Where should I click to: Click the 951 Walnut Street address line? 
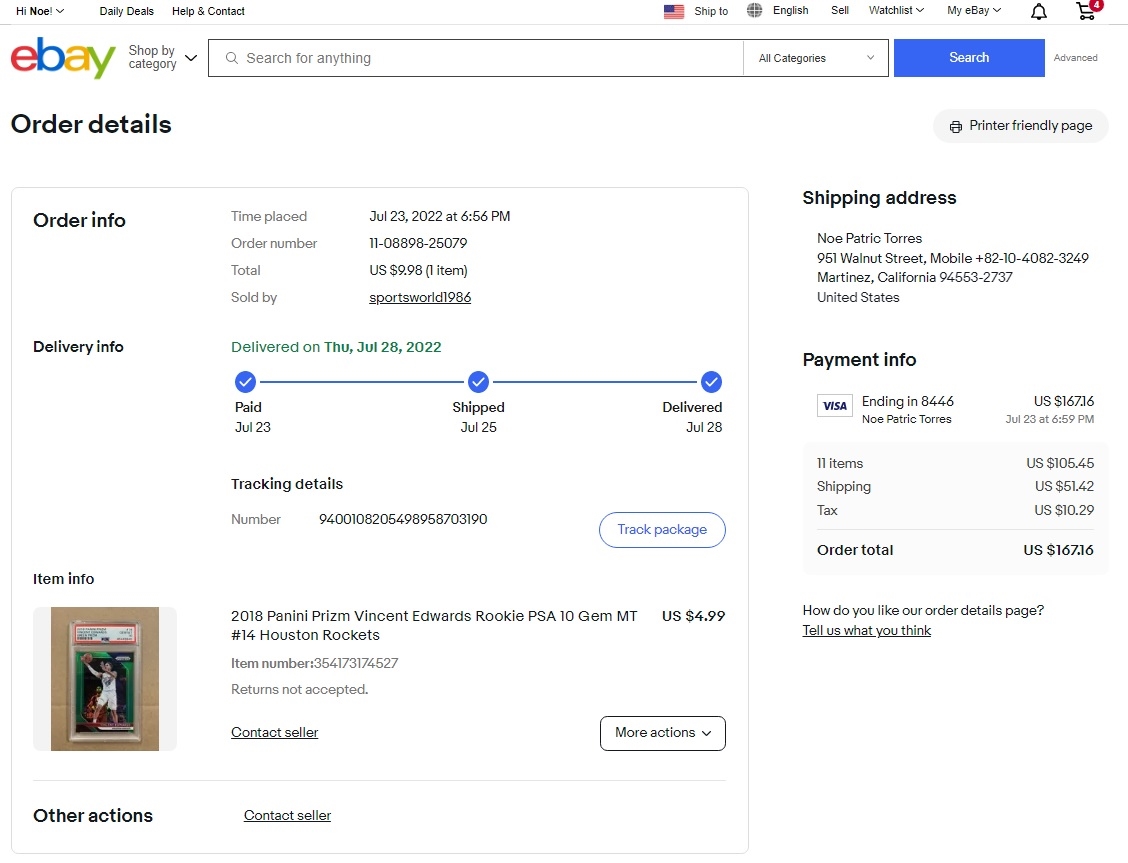952,258
